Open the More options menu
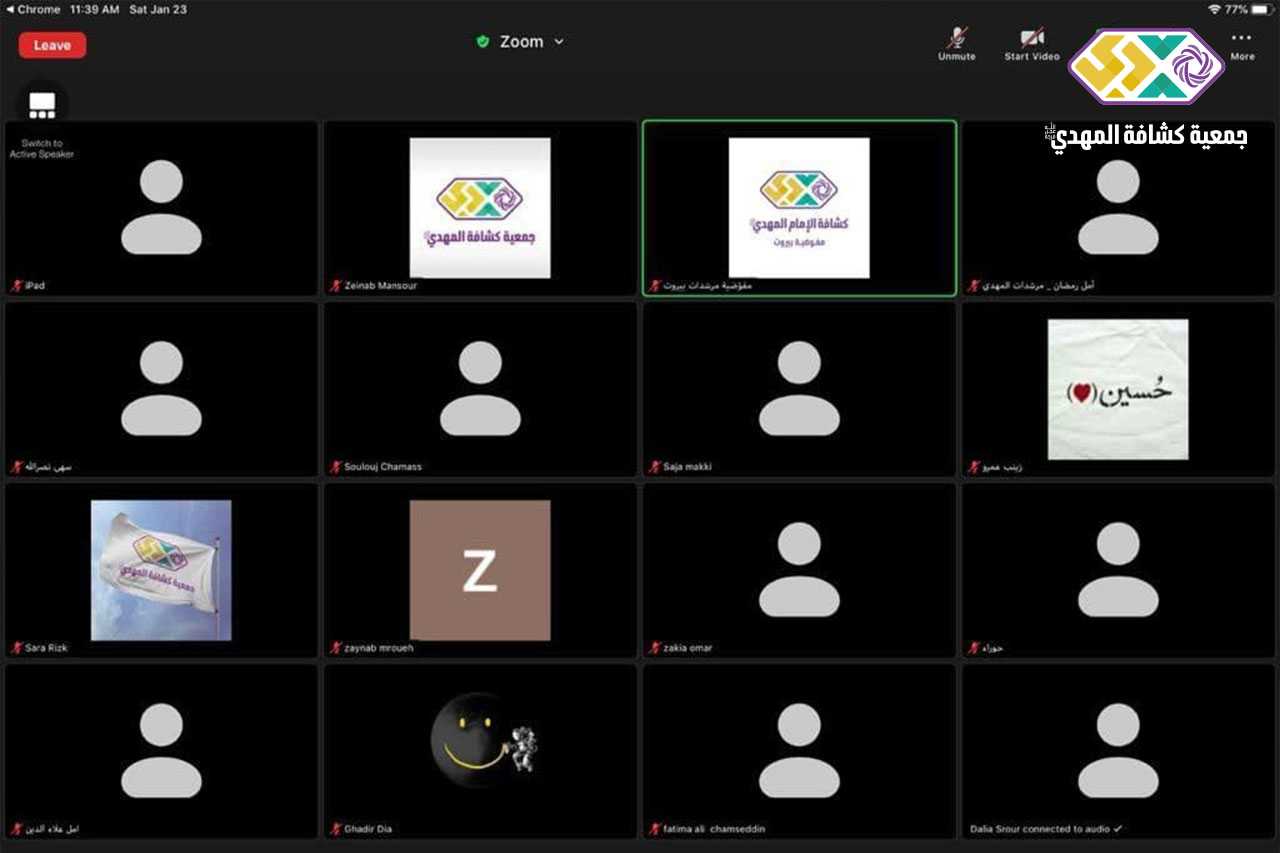This screenshot has height=853, width=1280. tap(1242, 44)
